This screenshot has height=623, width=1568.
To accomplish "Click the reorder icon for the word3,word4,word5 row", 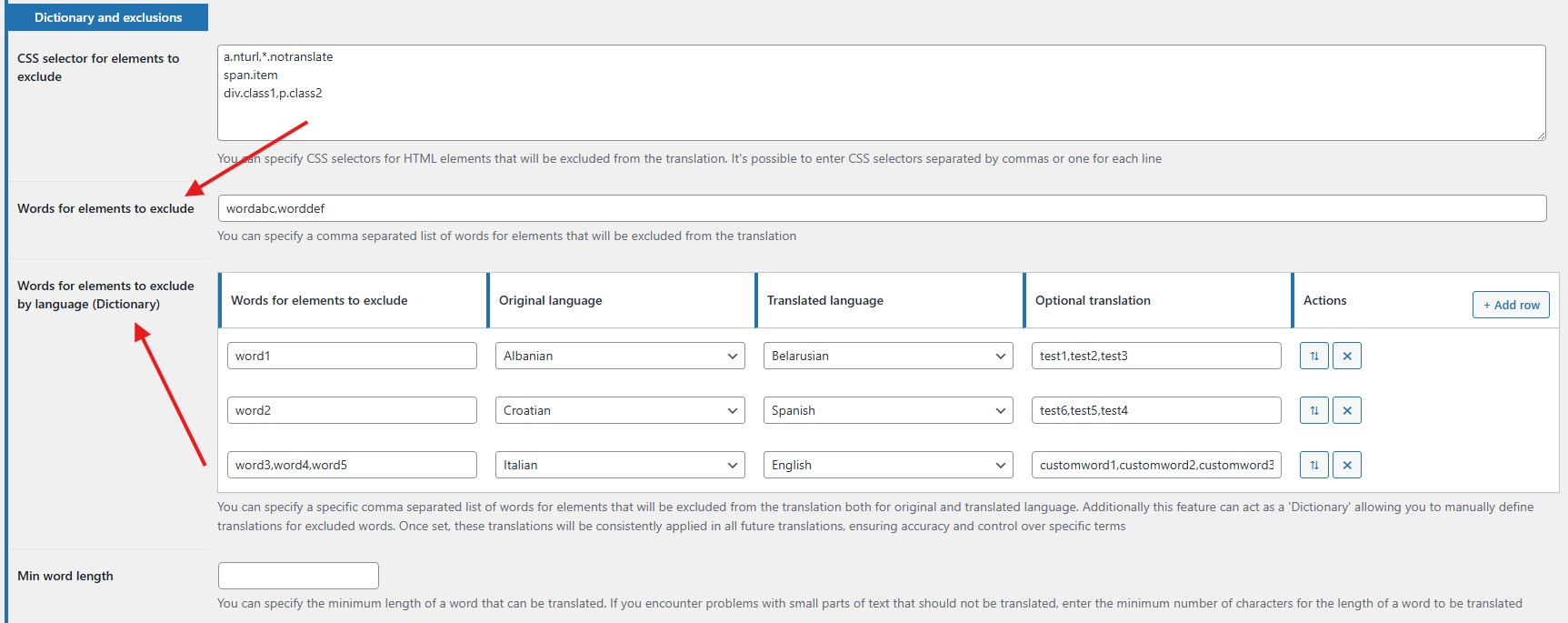I will point(1314,465).
